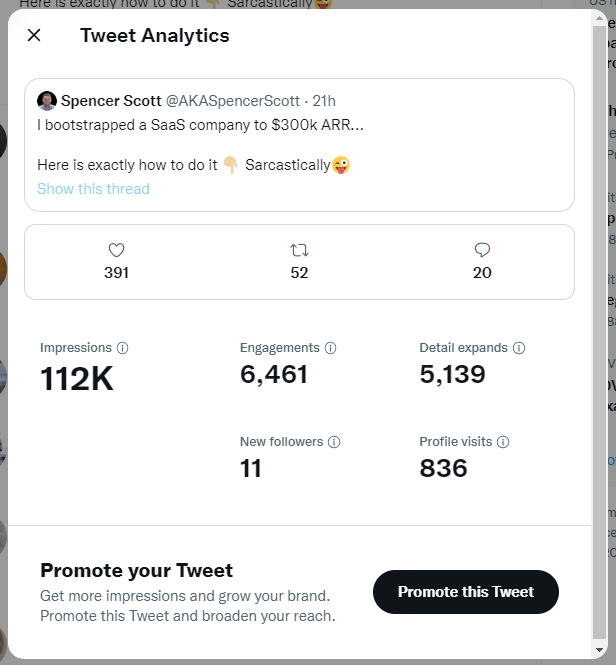Viewport: 616px width, 665px height.
Task: Click the retweet arrows icon
Action: (x=299, y=250)
